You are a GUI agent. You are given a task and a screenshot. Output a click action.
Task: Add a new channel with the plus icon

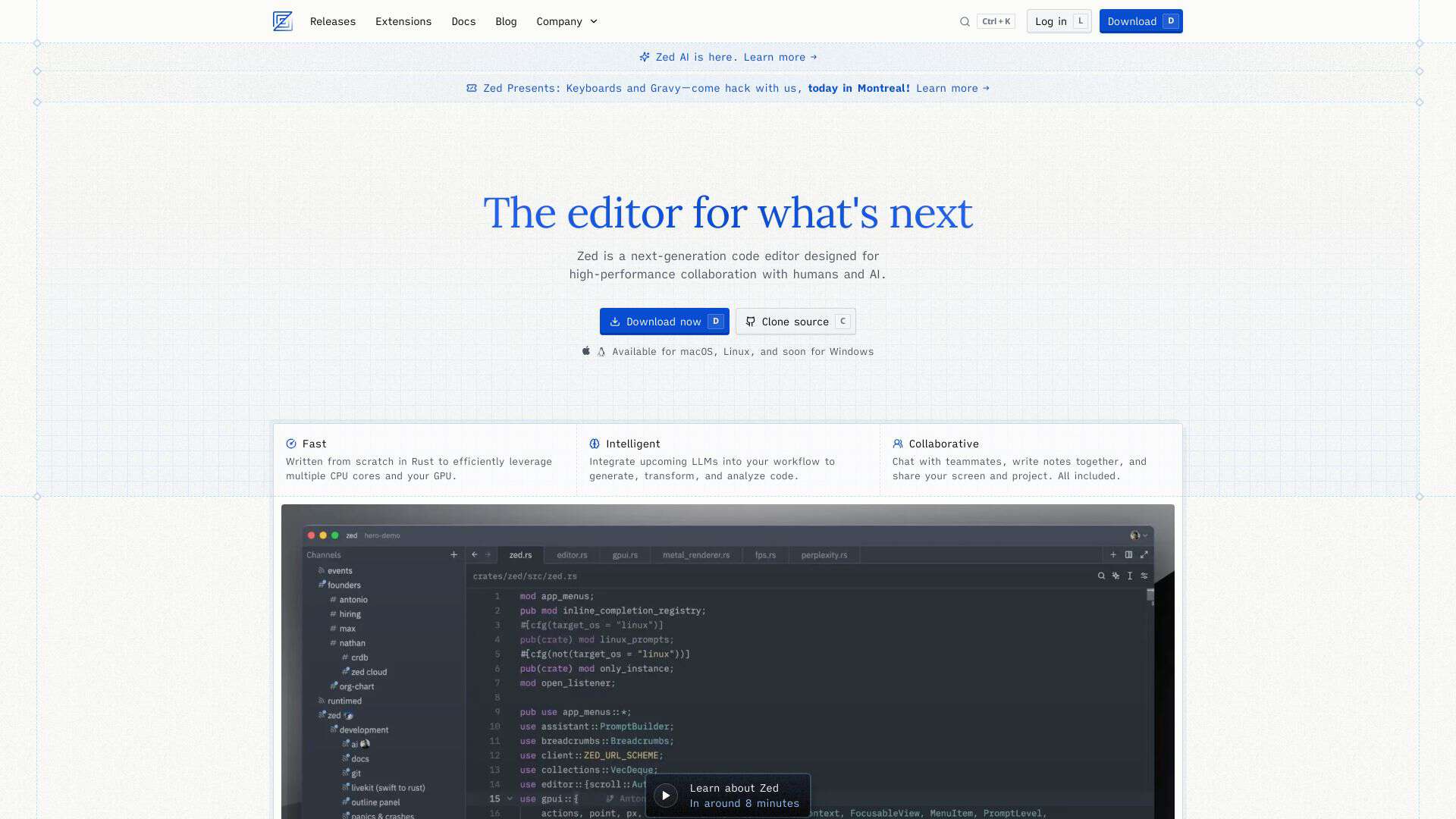click(x=453, y=555)
